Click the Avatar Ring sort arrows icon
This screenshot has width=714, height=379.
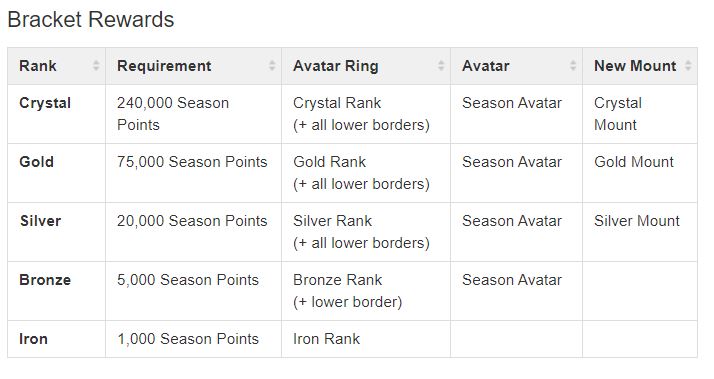coord(441,66)
